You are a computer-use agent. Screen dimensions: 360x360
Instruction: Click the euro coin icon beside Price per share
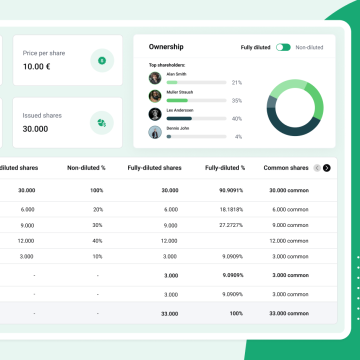pos(102,61)
